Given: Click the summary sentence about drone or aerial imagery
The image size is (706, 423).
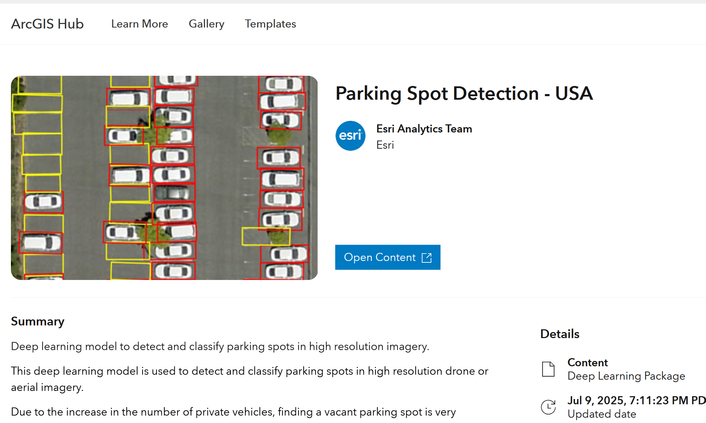Looking at the screenshot, I should [x=249, y=379].
